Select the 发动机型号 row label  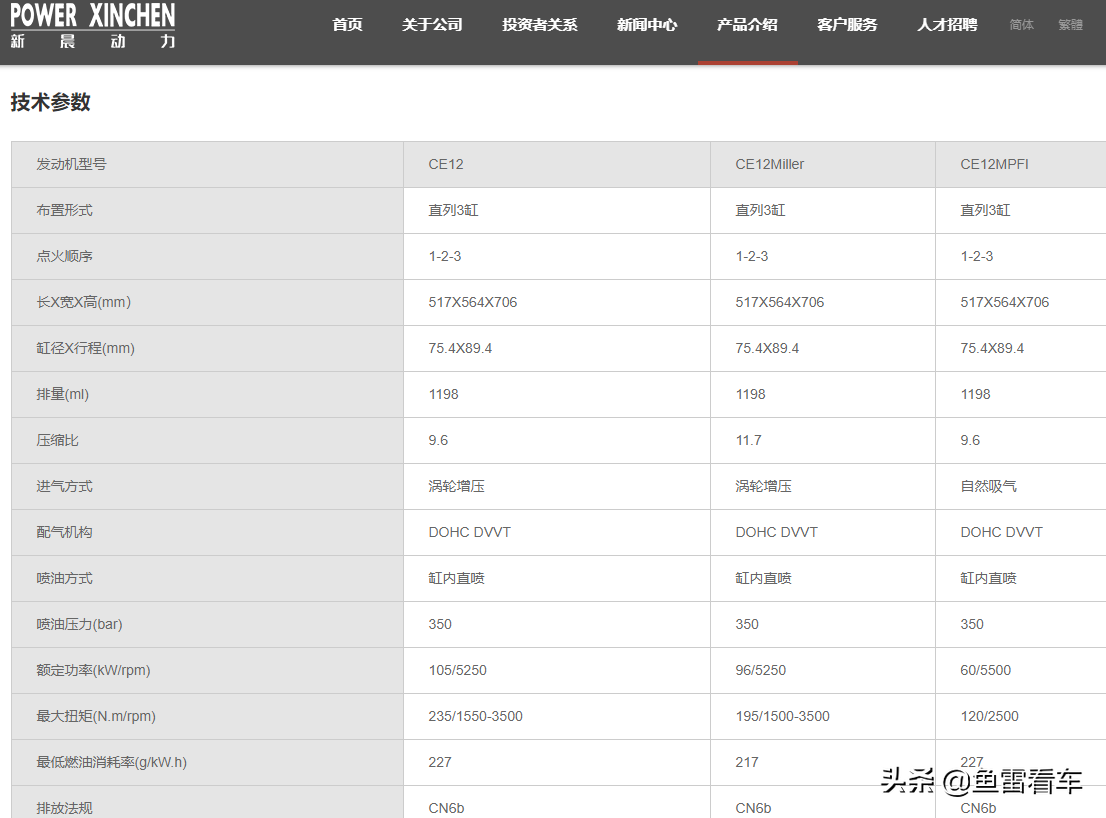pos(71,164)
